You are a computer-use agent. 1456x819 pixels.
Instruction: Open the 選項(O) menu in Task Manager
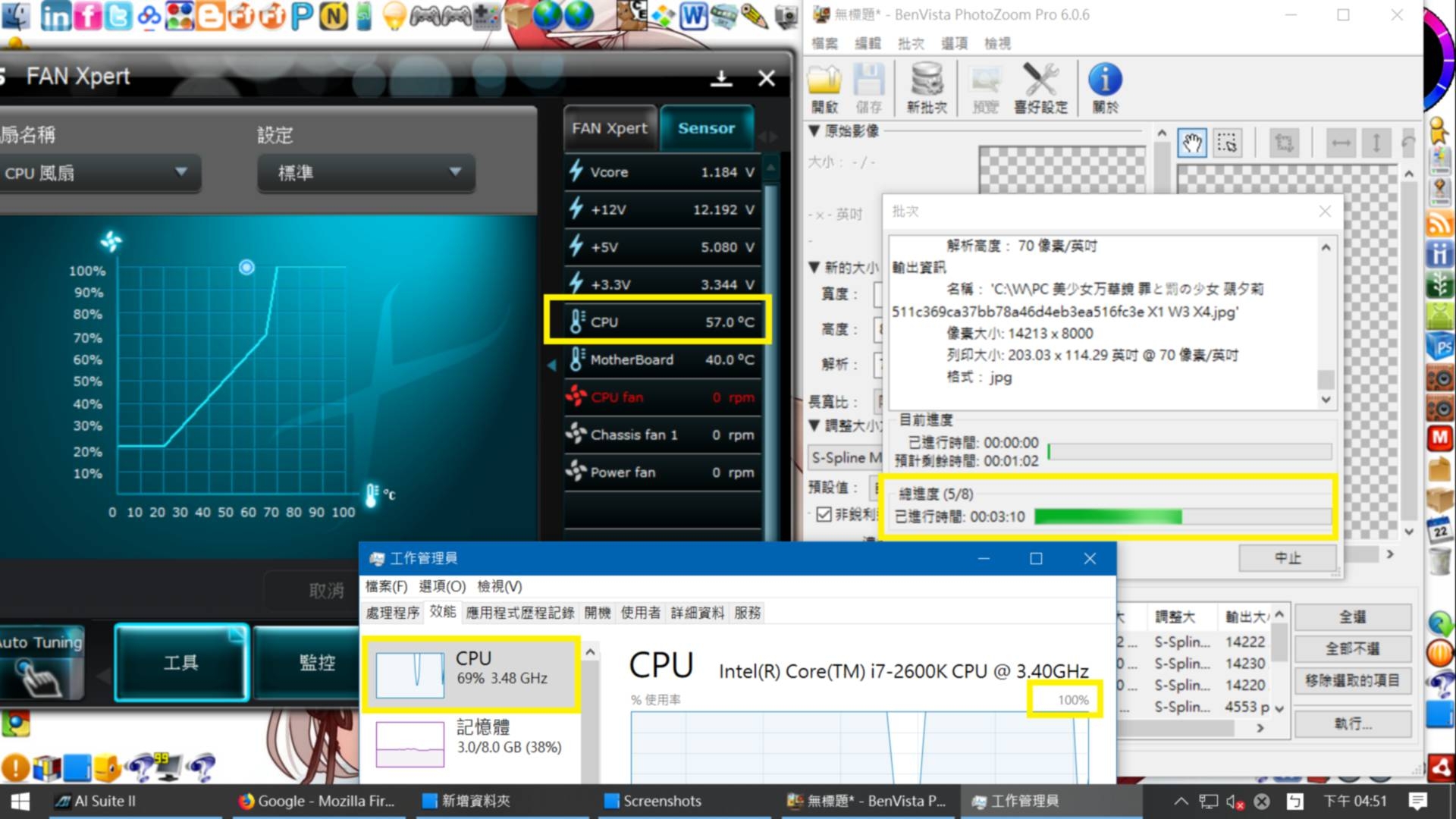pyautogui.click(x=442, y=586)
